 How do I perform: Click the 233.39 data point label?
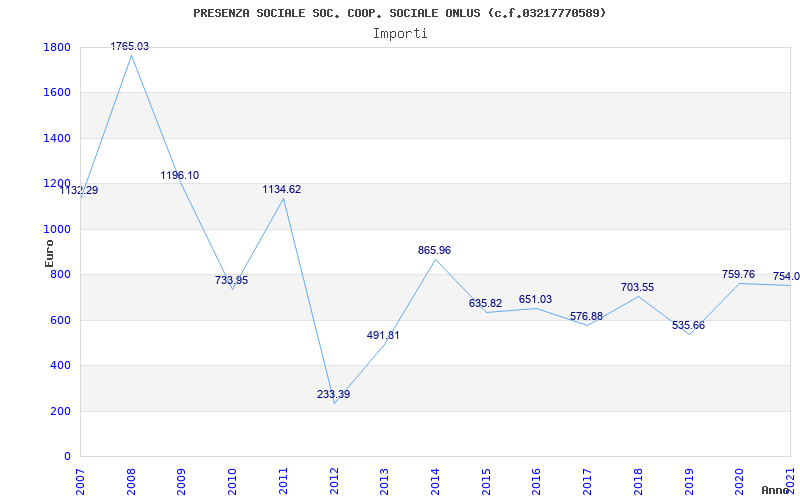333,394
